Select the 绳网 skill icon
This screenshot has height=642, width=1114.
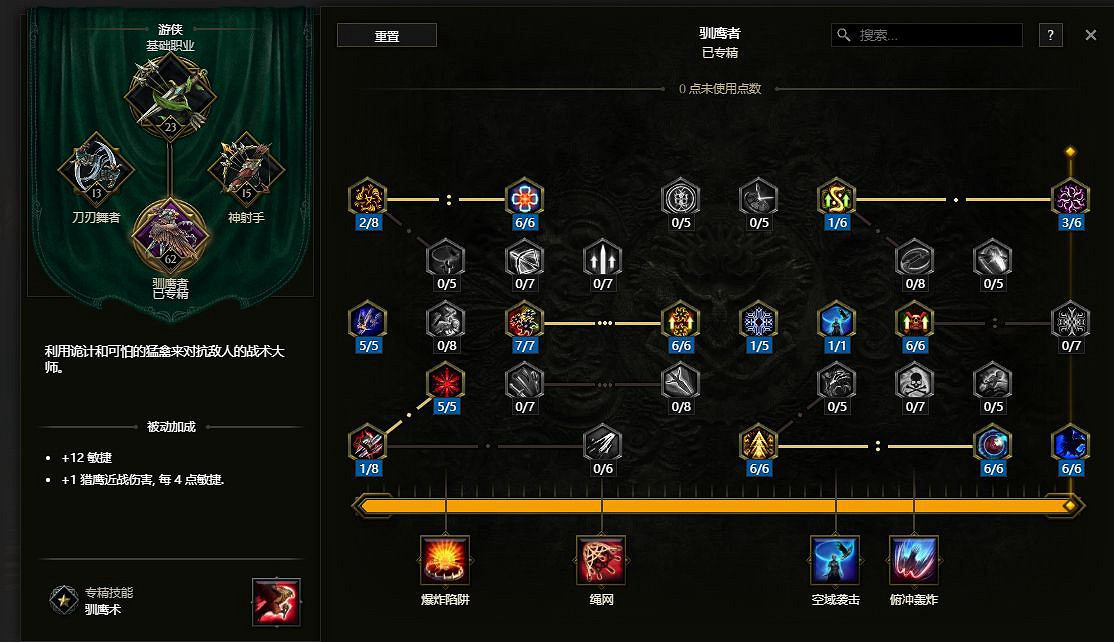[x=602, y=560]
